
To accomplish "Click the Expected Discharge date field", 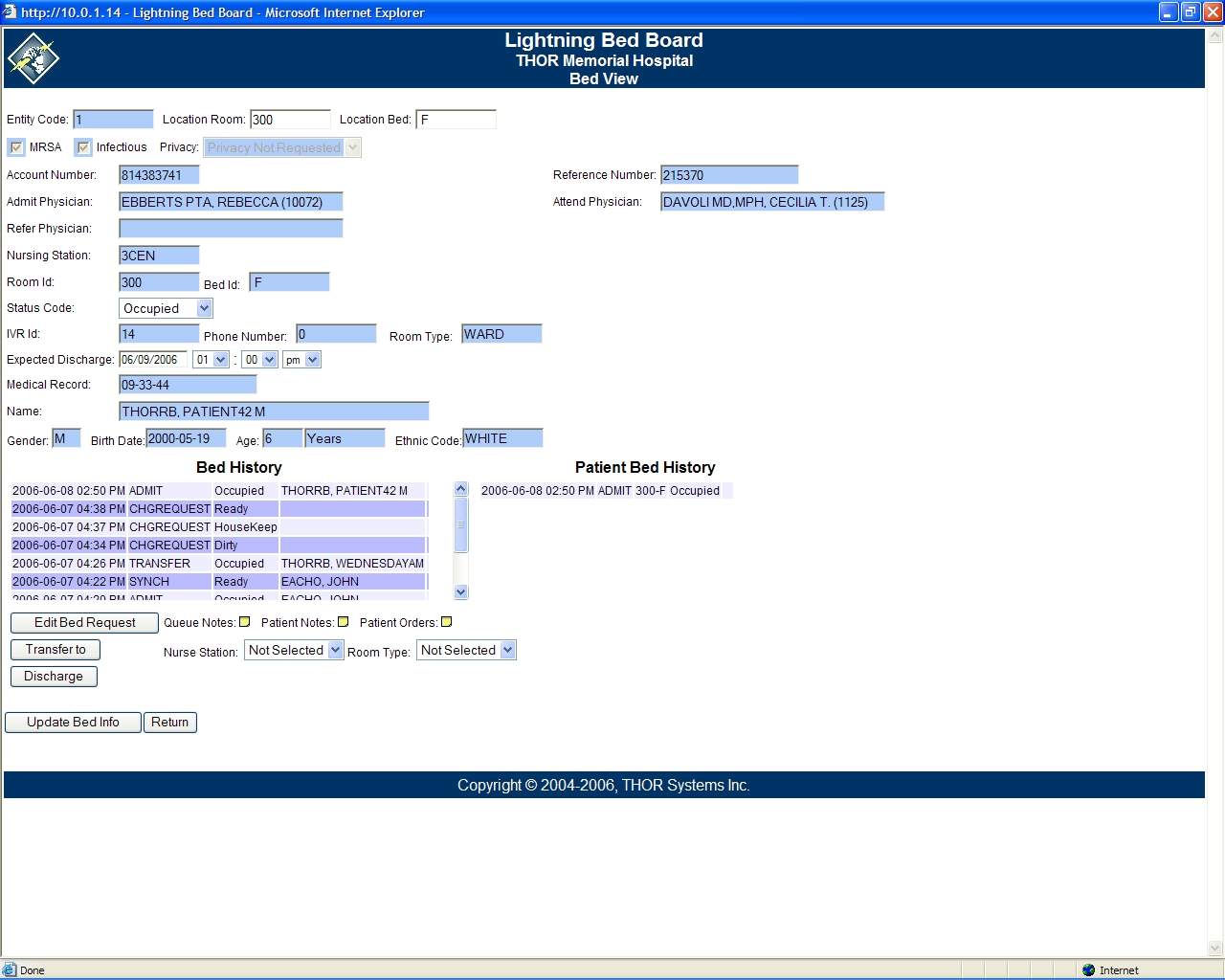I will (x=153, y=360).
